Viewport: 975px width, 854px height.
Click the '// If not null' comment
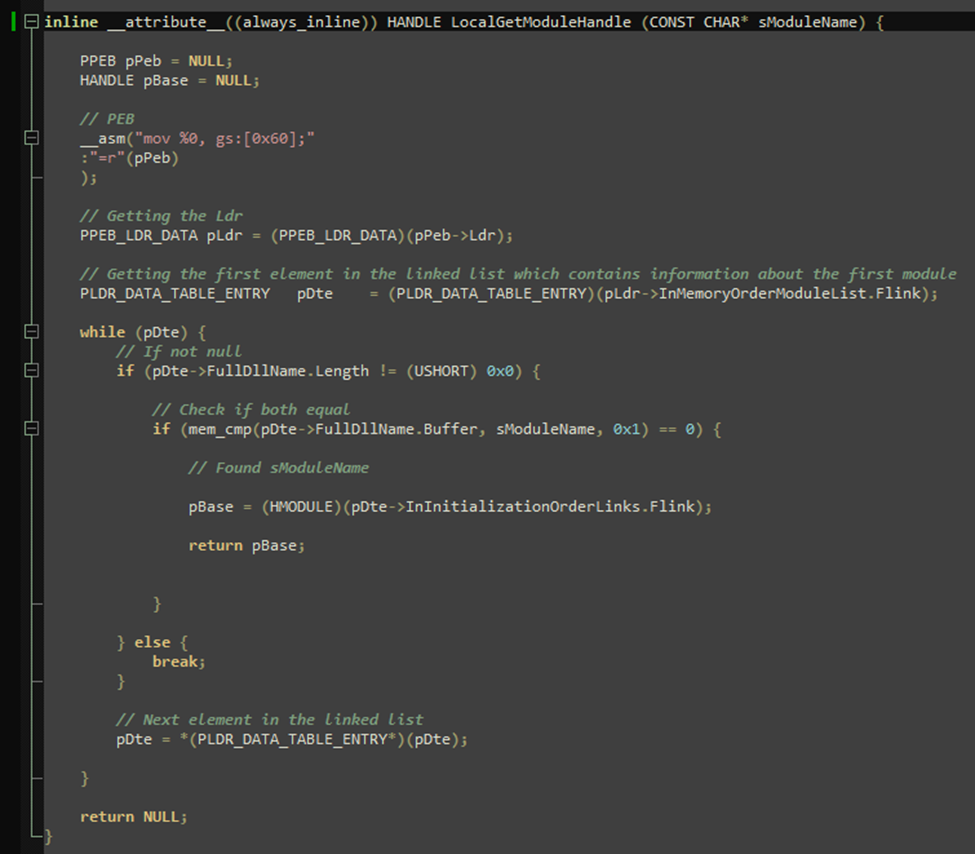point(178,351)
